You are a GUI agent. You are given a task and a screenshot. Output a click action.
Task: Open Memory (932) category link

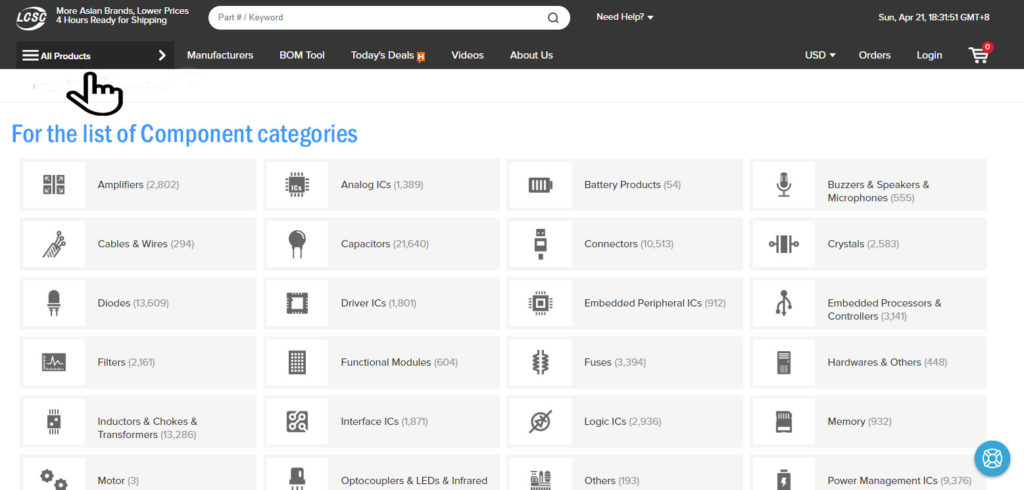click(x=859, y=421)
